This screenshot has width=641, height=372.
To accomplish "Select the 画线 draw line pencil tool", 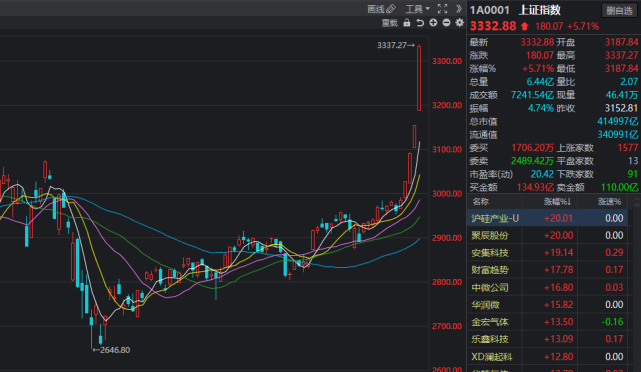I will (381, 9).
